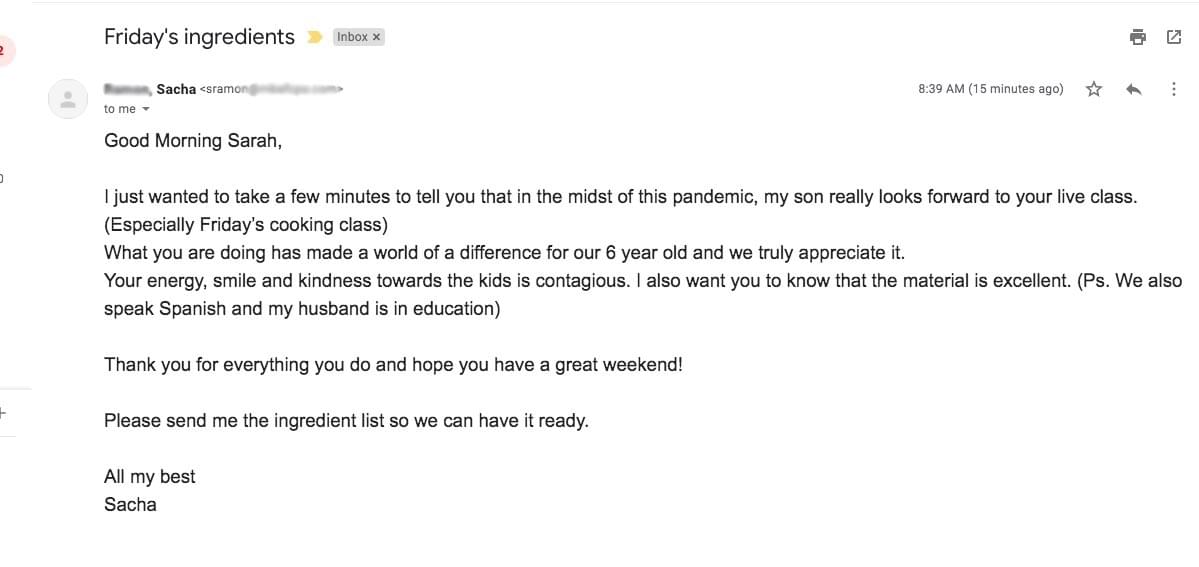Toggle the yellow importance marker
The height and width of the screenshot is (567, 1199).
tap(314, 37)
